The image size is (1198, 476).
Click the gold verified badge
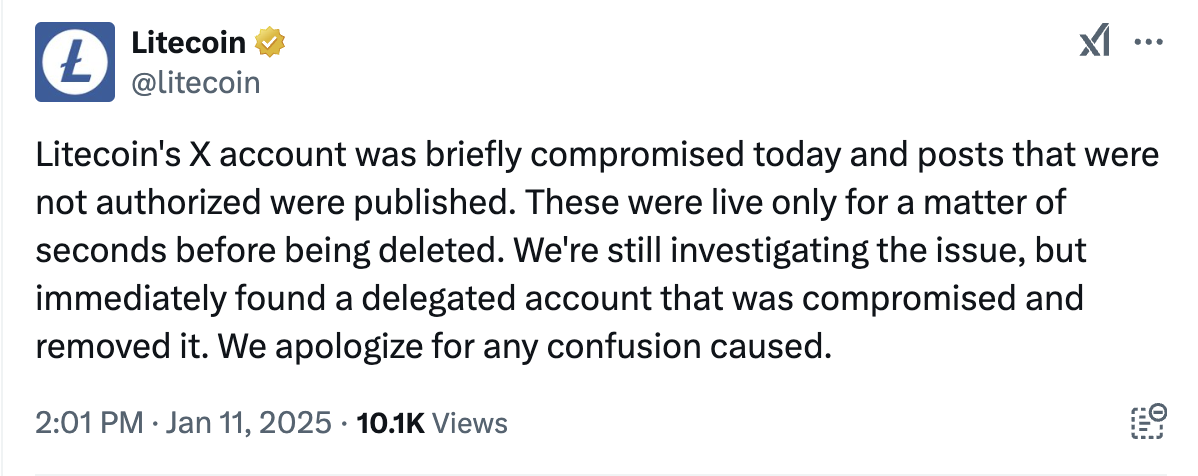pyautogui.click(x=271, y=42)
